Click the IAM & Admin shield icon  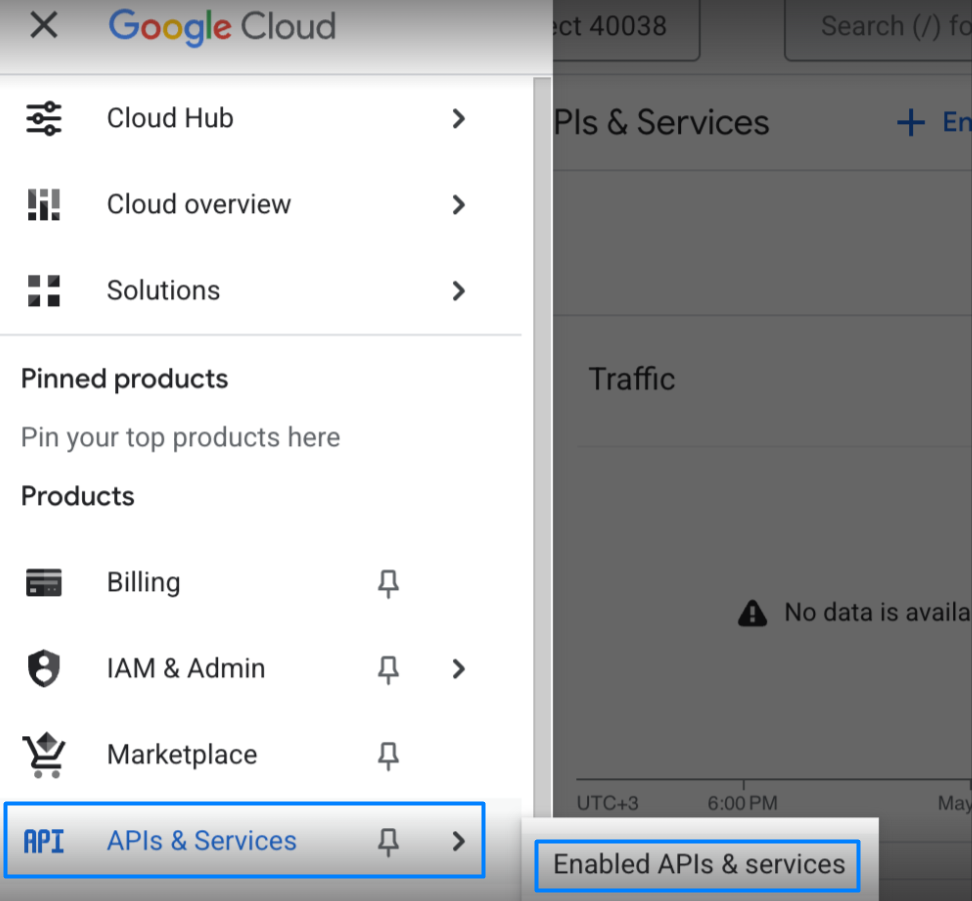(x=43, y=668)
